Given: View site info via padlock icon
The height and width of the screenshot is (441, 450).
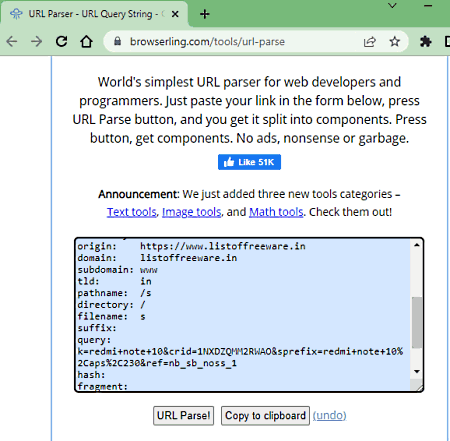Looking at the screenshot, I should coord(117,41).
